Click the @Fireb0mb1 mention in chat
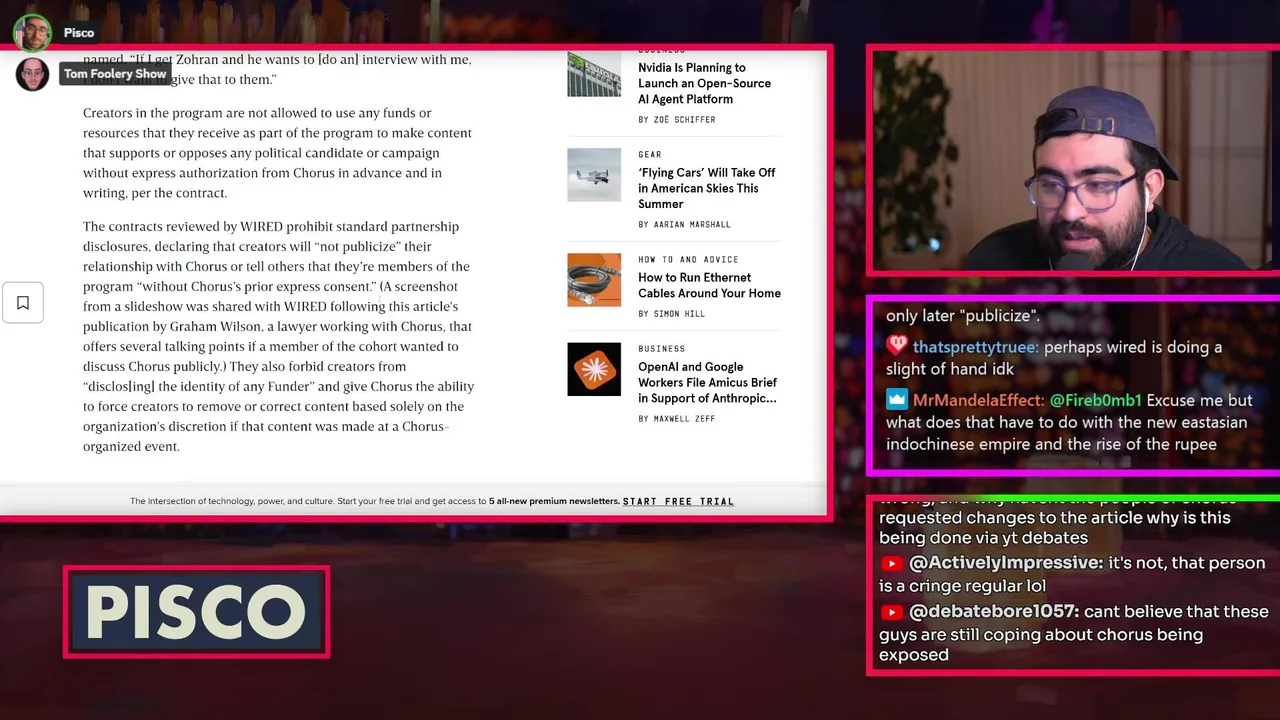 [x=1095, y=400]
